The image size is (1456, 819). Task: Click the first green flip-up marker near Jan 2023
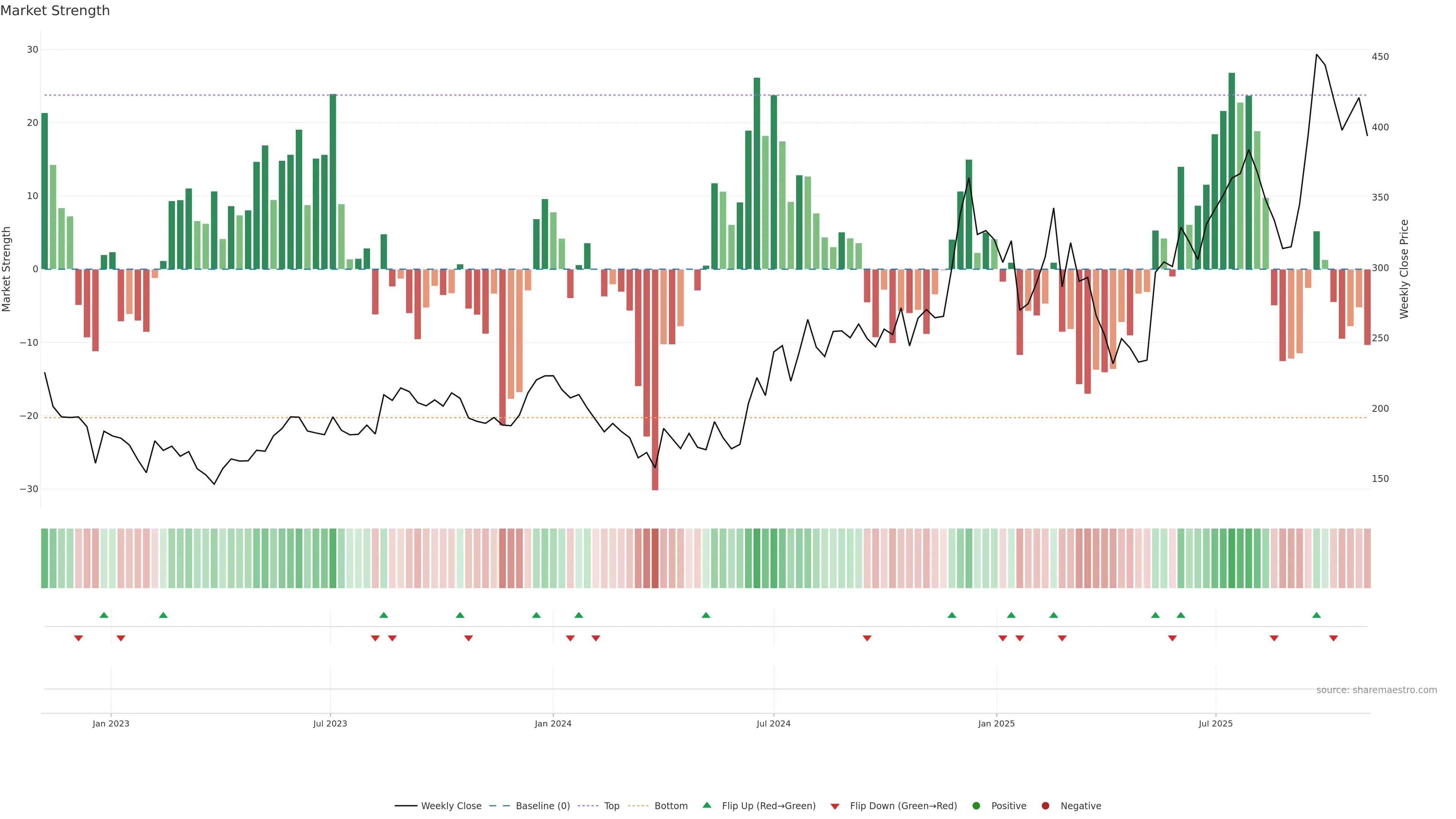[104, 615]
